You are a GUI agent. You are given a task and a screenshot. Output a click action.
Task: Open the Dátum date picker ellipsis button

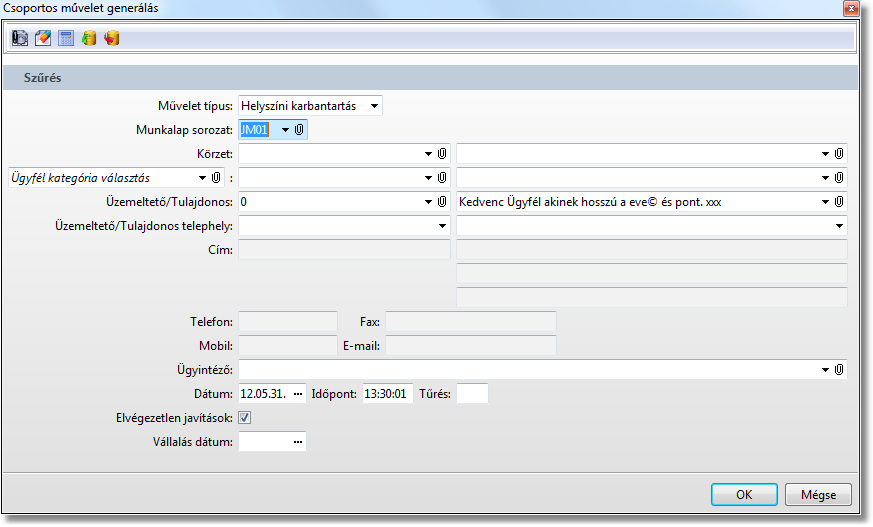pyautogui.click(x=298, y=393)
